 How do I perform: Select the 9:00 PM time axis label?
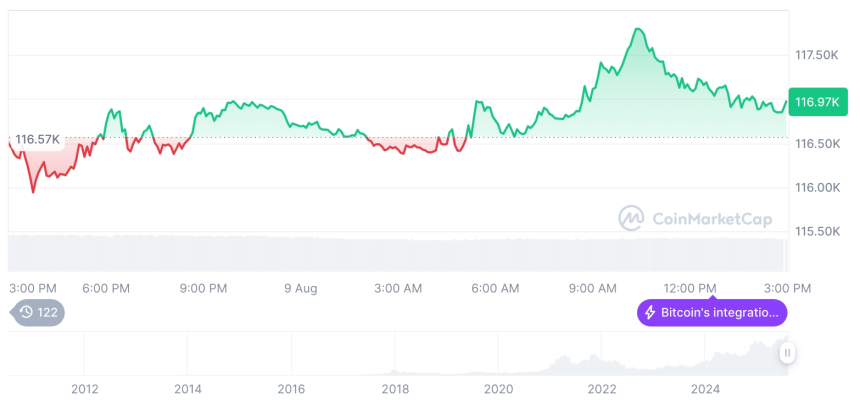(203, 288)
